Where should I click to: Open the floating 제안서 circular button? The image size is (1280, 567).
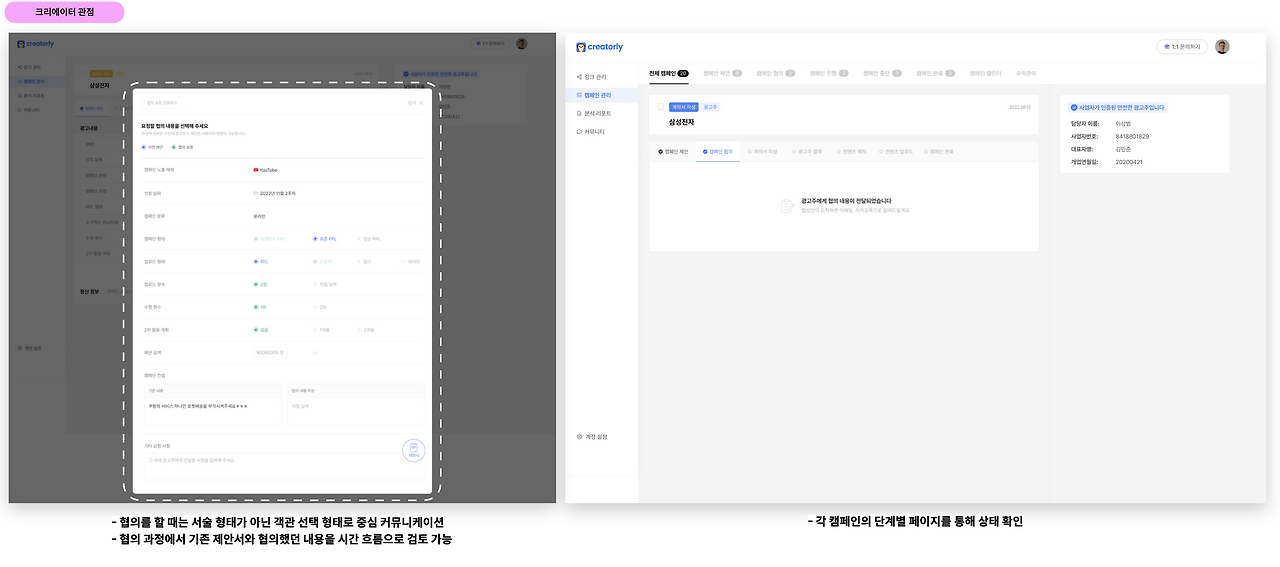pyautogui.click(x=413, y=451)
